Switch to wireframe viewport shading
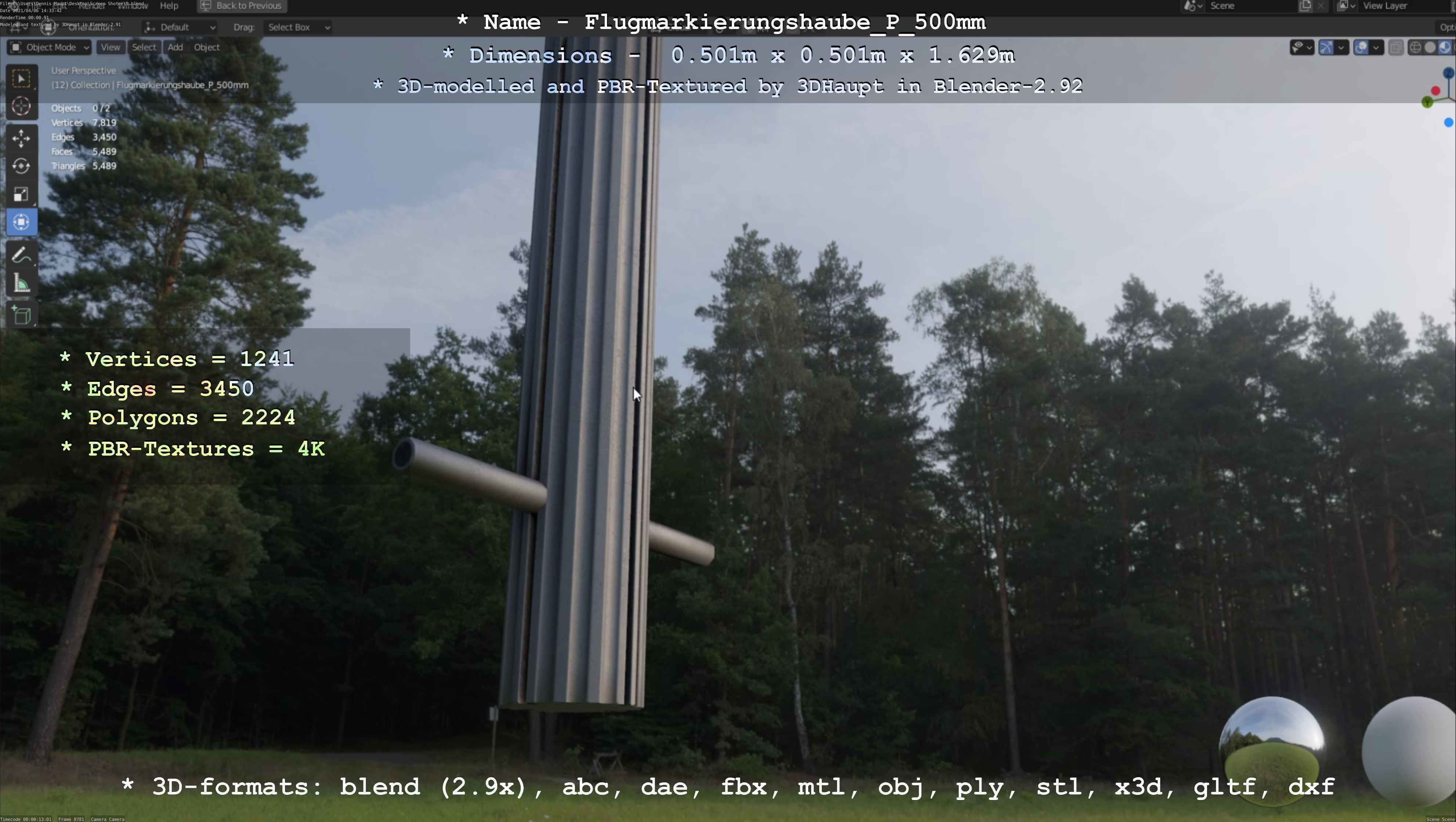 [x=1415, y=47]
